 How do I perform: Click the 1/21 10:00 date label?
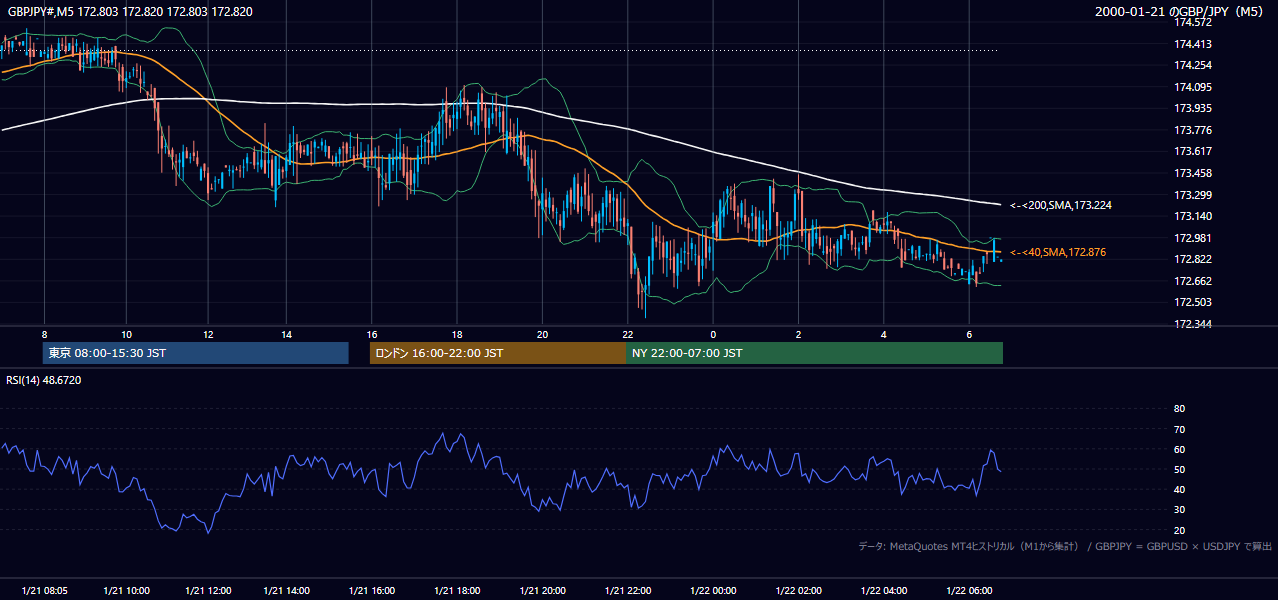[126, 591]
